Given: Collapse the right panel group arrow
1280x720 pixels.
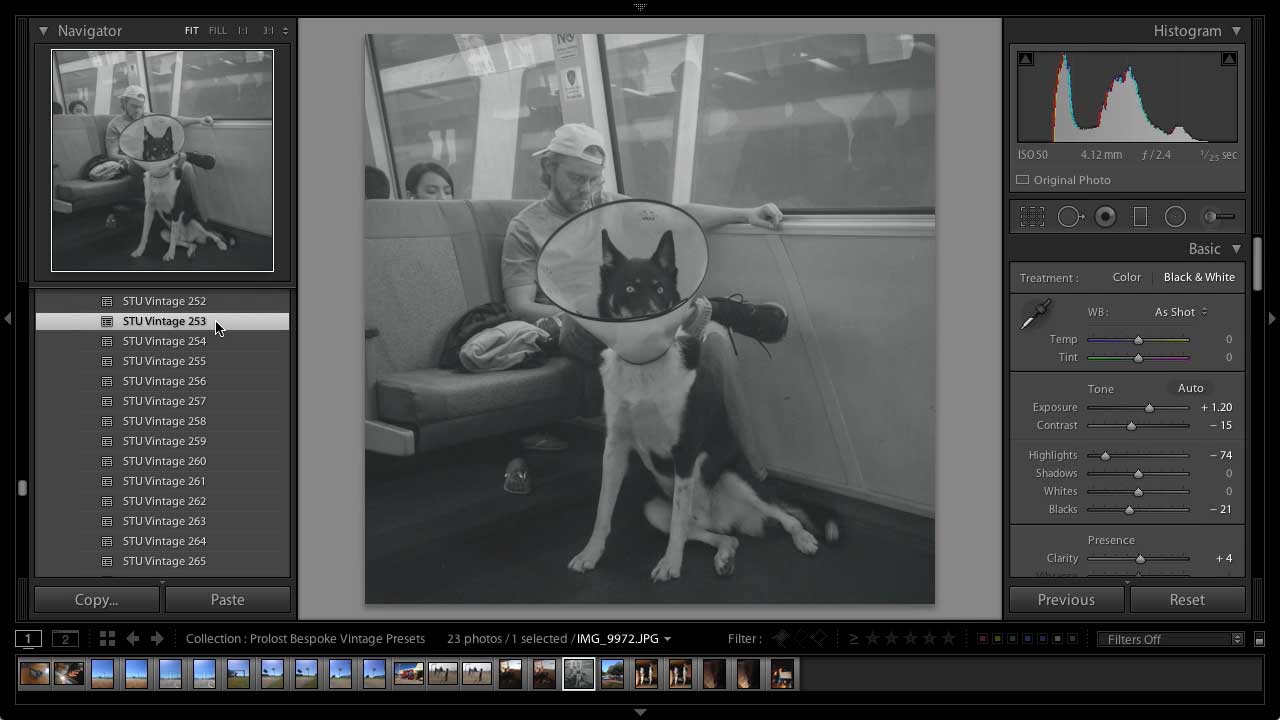Looking at the screenshot, I should tap(1272, 319).
